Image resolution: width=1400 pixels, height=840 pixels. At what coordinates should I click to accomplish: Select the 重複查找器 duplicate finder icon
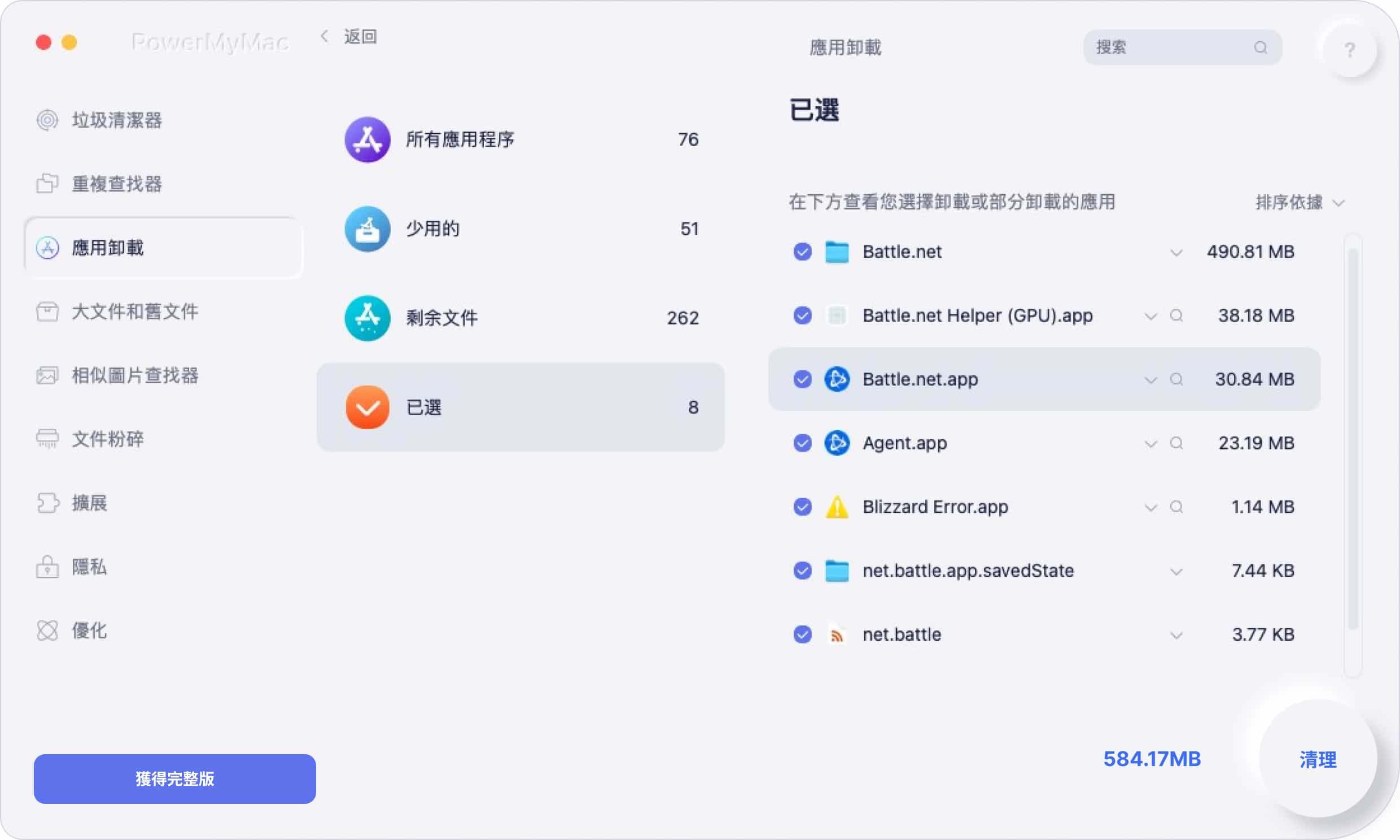(47, 183)
